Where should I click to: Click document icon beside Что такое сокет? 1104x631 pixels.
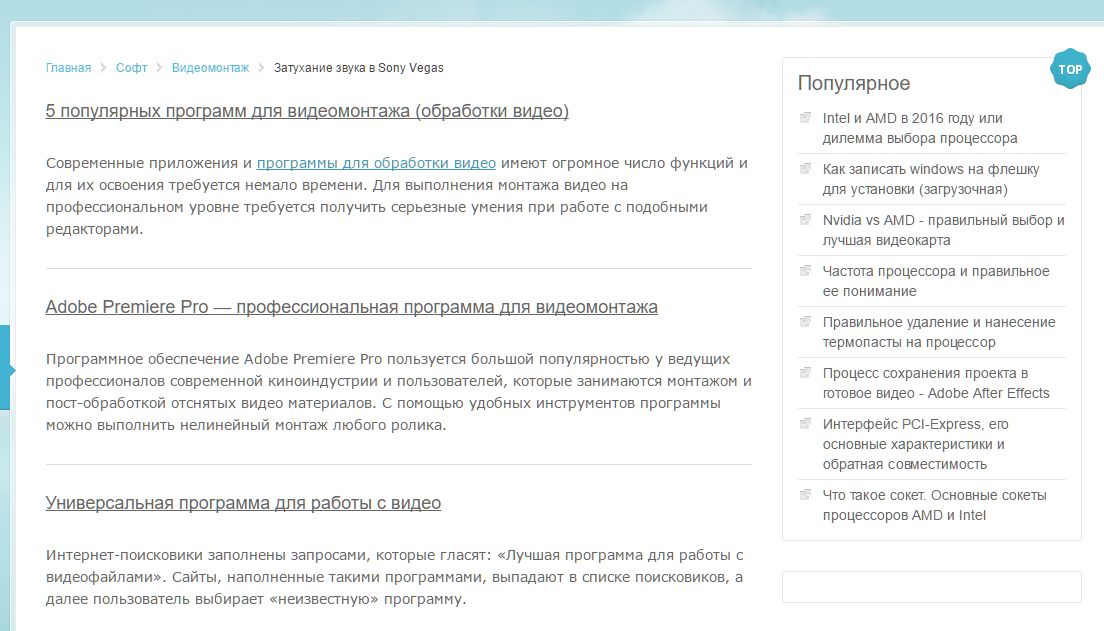[x=805, y=495]
